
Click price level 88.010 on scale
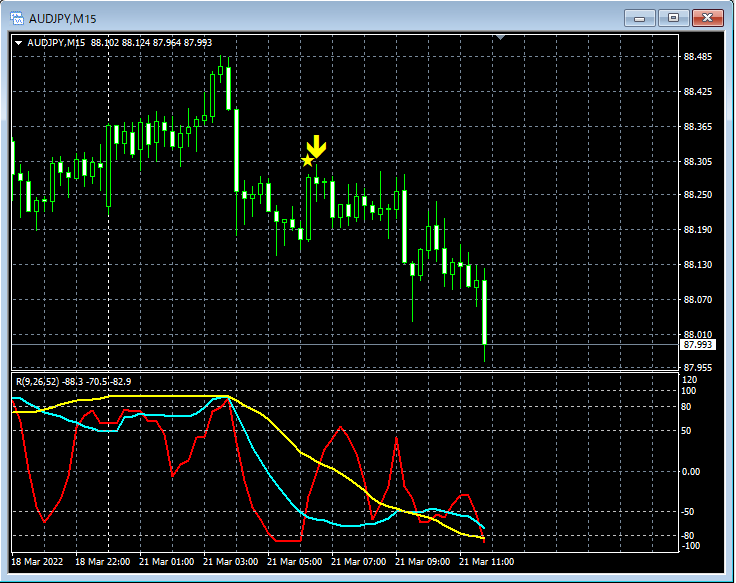pos(698,334)
